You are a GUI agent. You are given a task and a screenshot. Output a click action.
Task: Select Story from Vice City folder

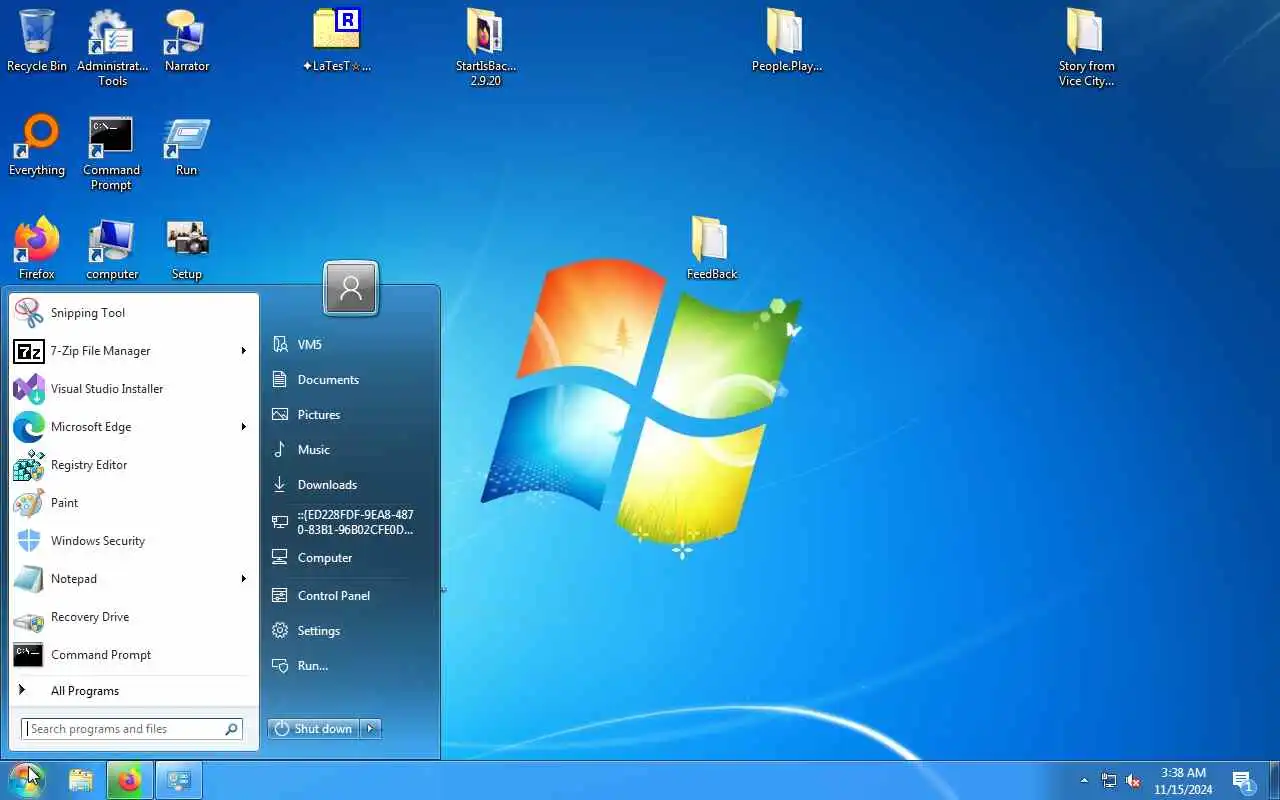pos(1086,47)
